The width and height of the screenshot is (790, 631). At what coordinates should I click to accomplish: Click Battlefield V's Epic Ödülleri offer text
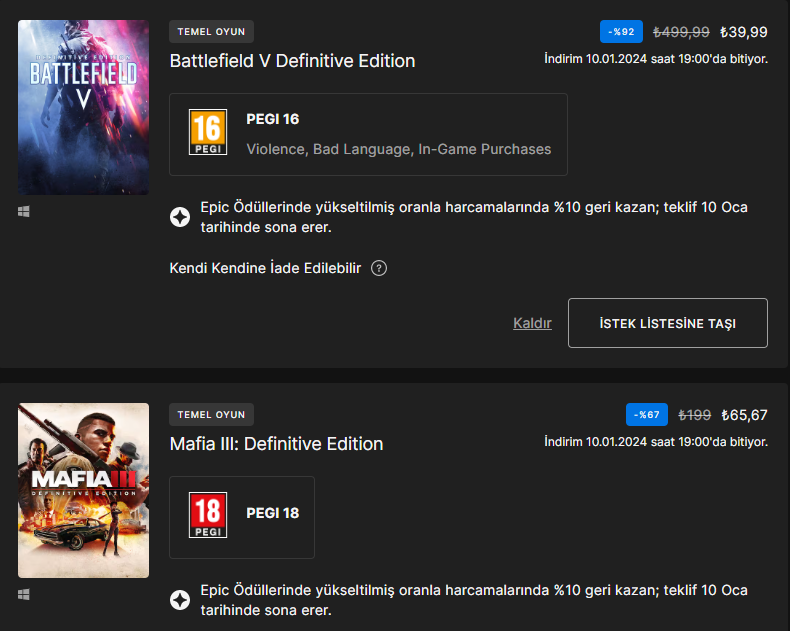[x=474, y=217]
